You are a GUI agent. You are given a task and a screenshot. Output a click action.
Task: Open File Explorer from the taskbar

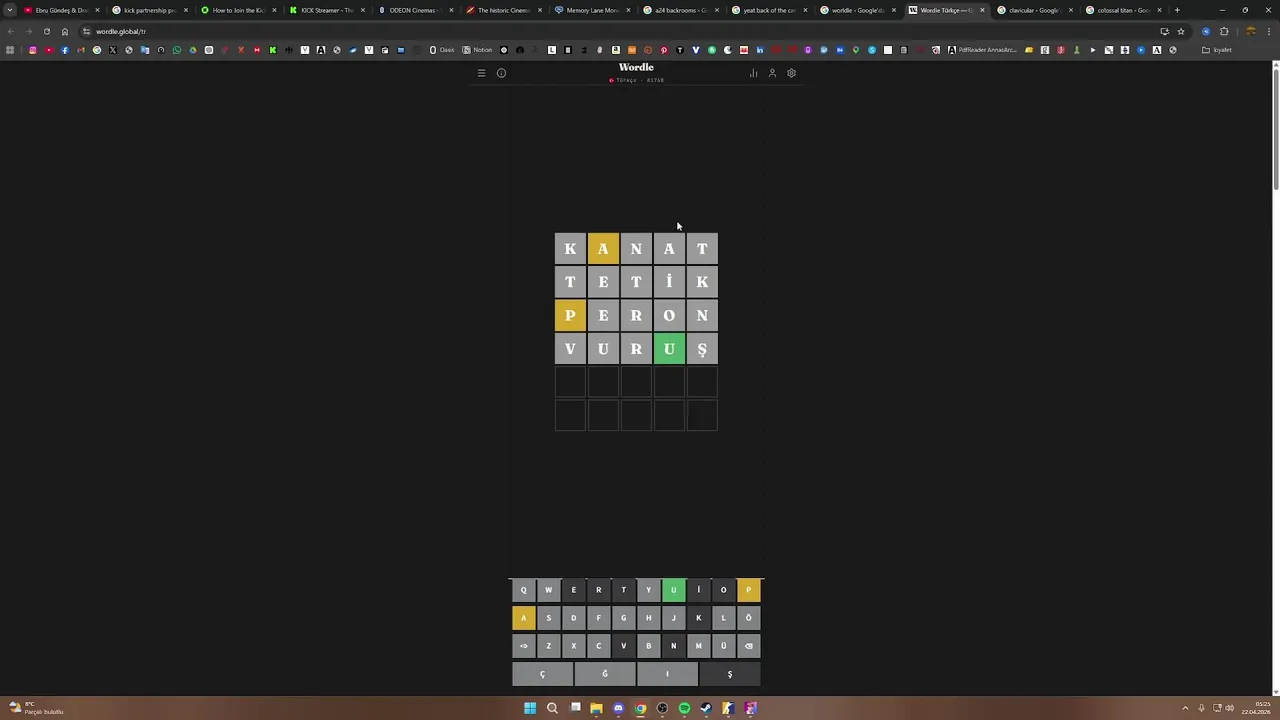tap(596, 708)
